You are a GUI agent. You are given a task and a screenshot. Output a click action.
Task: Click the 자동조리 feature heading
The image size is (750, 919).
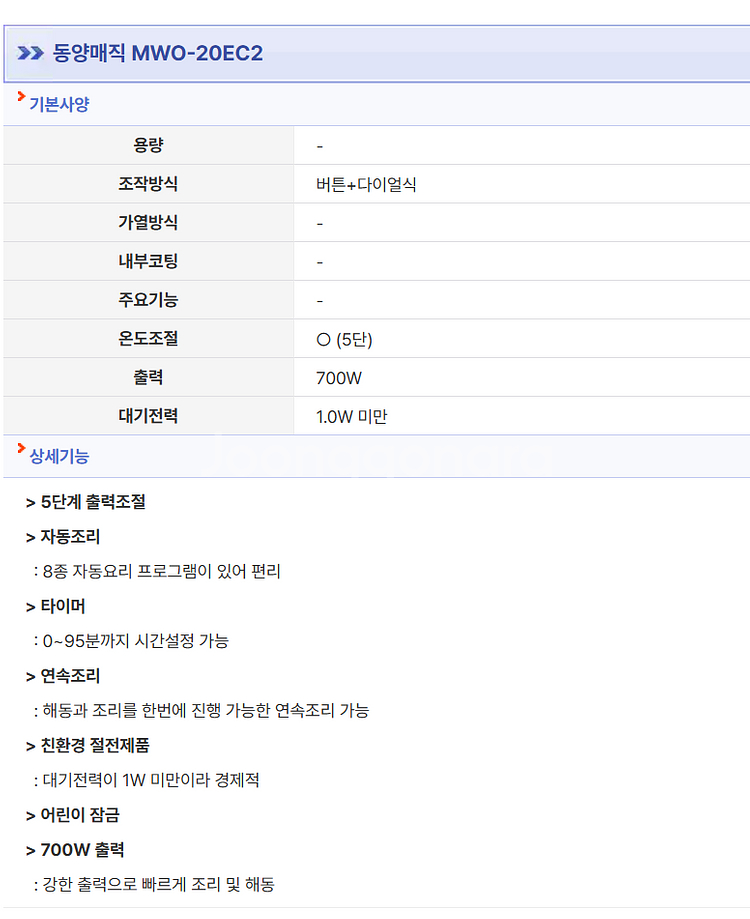point(70,536)
